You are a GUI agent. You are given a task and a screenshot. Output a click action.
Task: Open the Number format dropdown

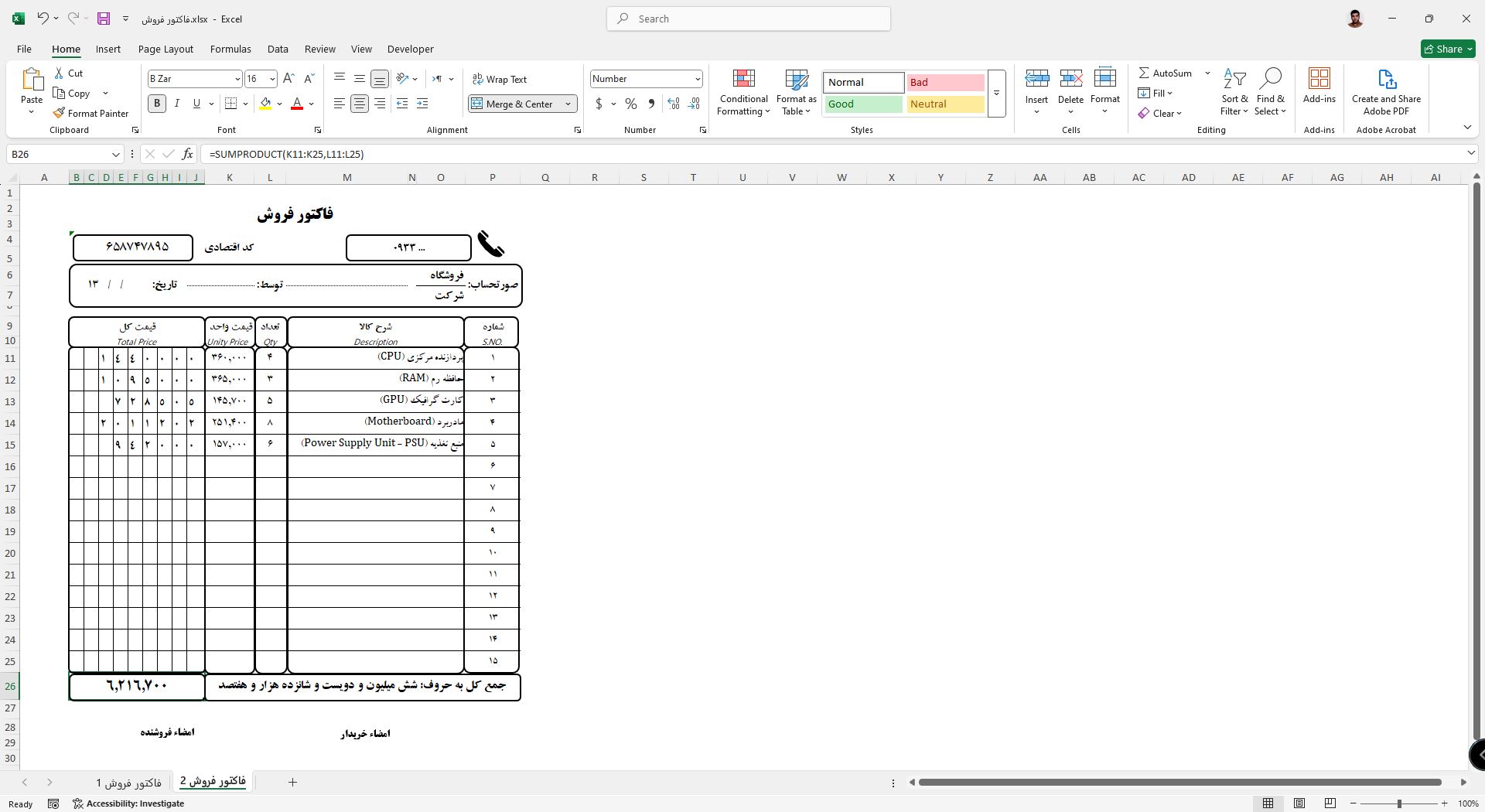click(697, 79)
